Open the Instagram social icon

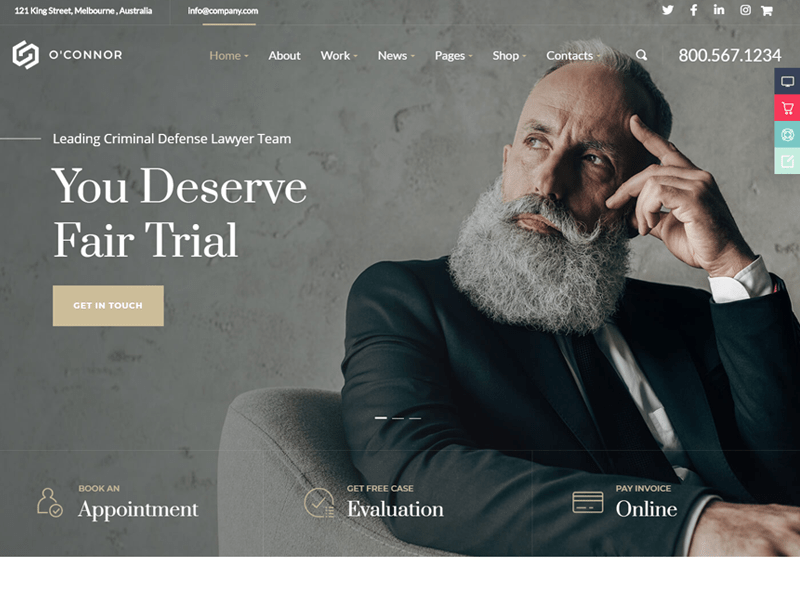pos(745,10)
